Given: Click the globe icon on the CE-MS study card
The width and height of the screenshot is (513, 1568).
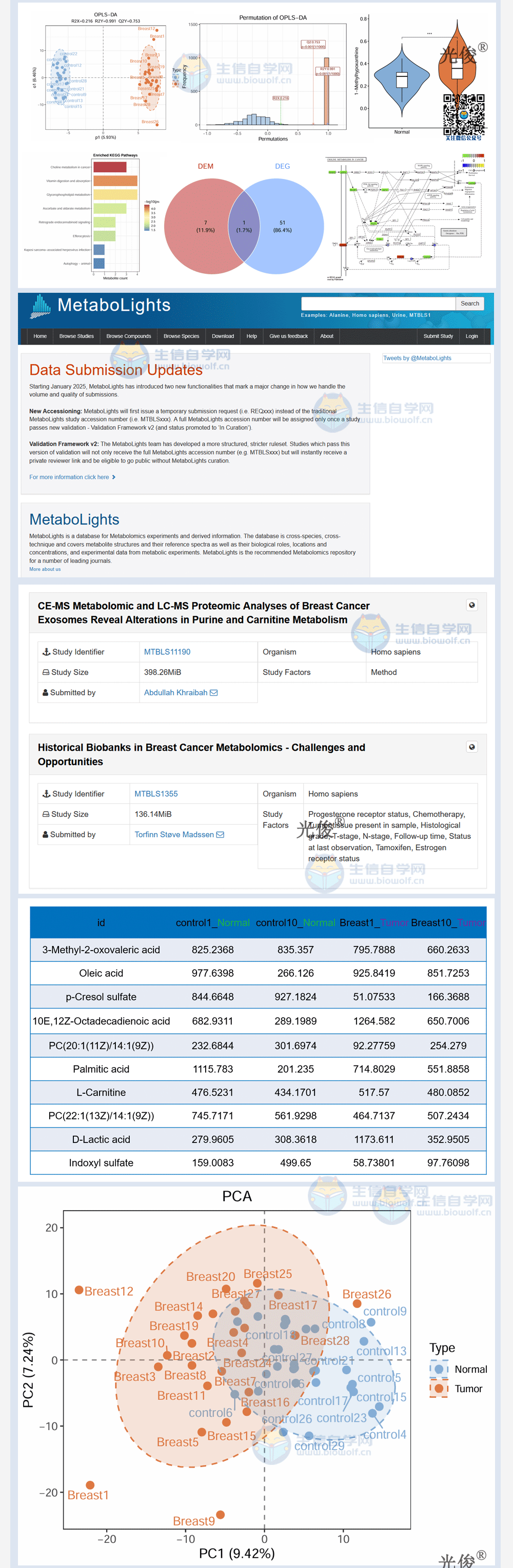Looking at the screenshot, I should 471,605.
